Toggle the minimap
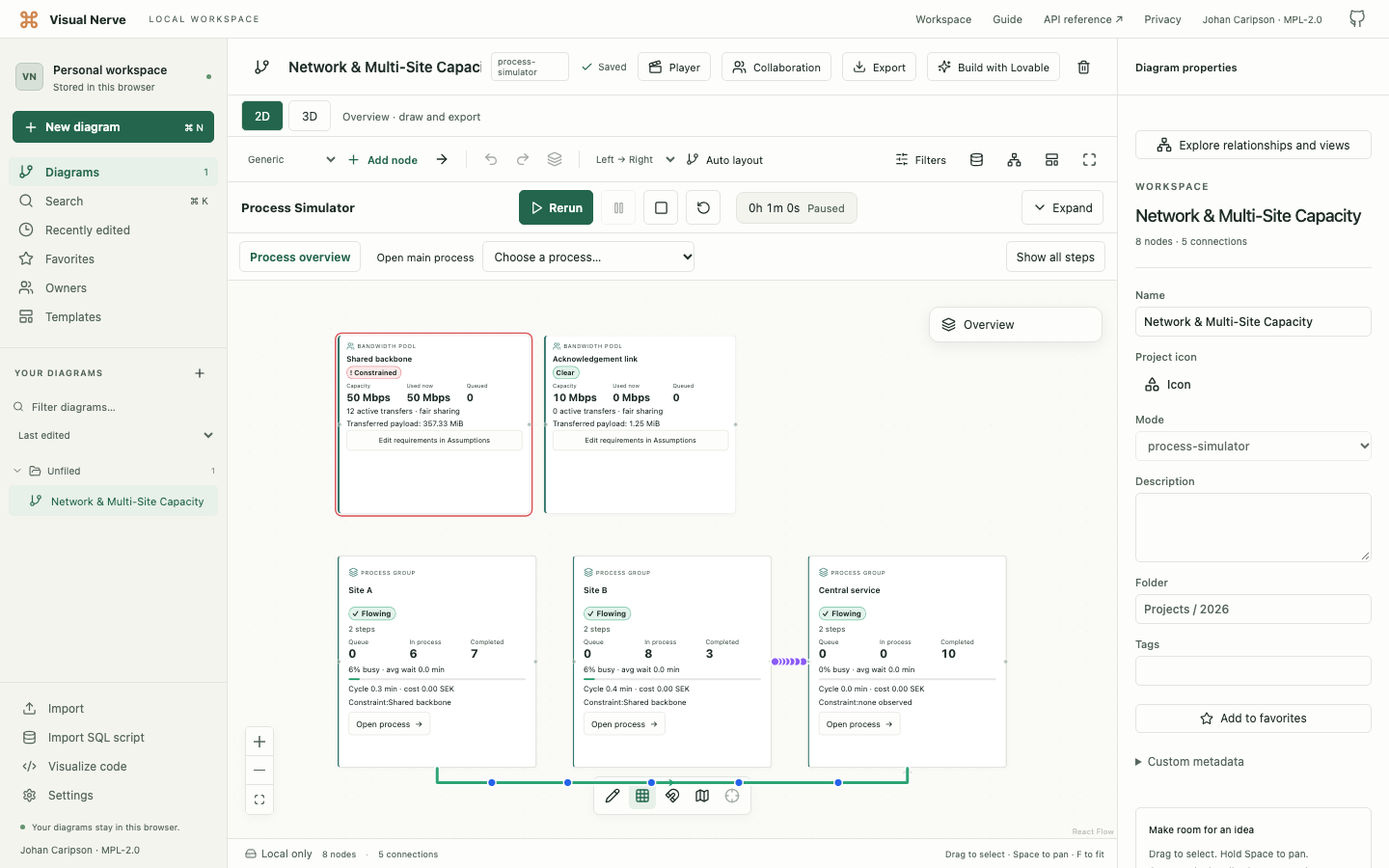The image size is (1389, 868). coord(702,796)
